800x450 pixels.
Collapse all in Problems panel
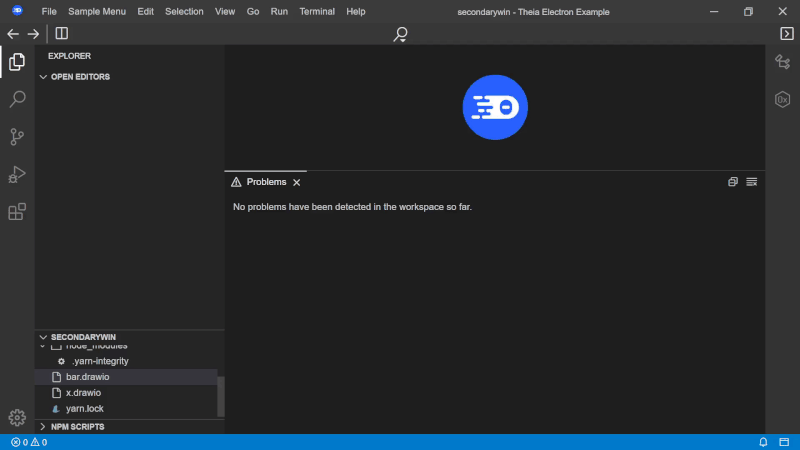click(x=733, y=182)
